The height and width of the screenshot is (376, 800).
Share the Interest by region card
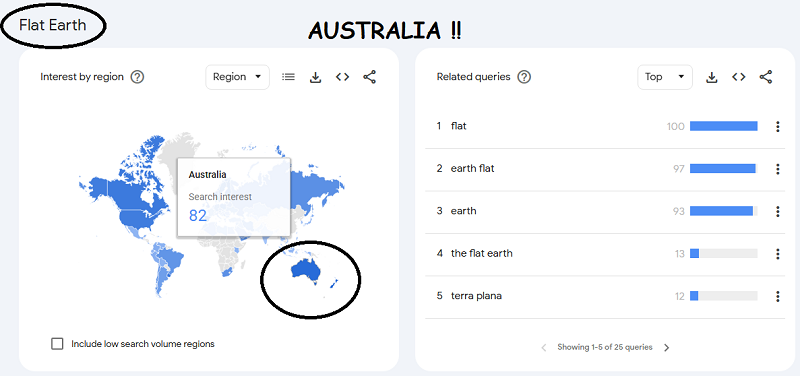[369, 77]
